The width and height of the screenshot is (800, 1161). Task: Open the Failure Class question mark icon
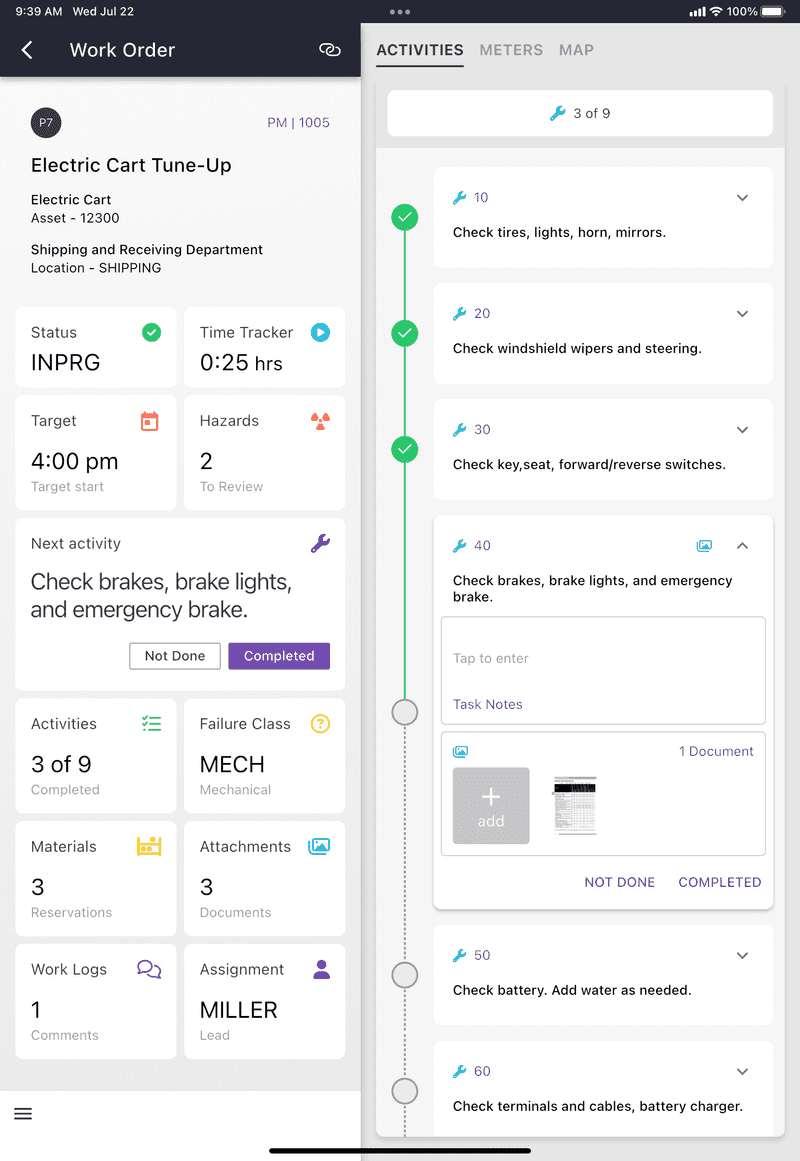pyautogui.click(x=320, y=723)
